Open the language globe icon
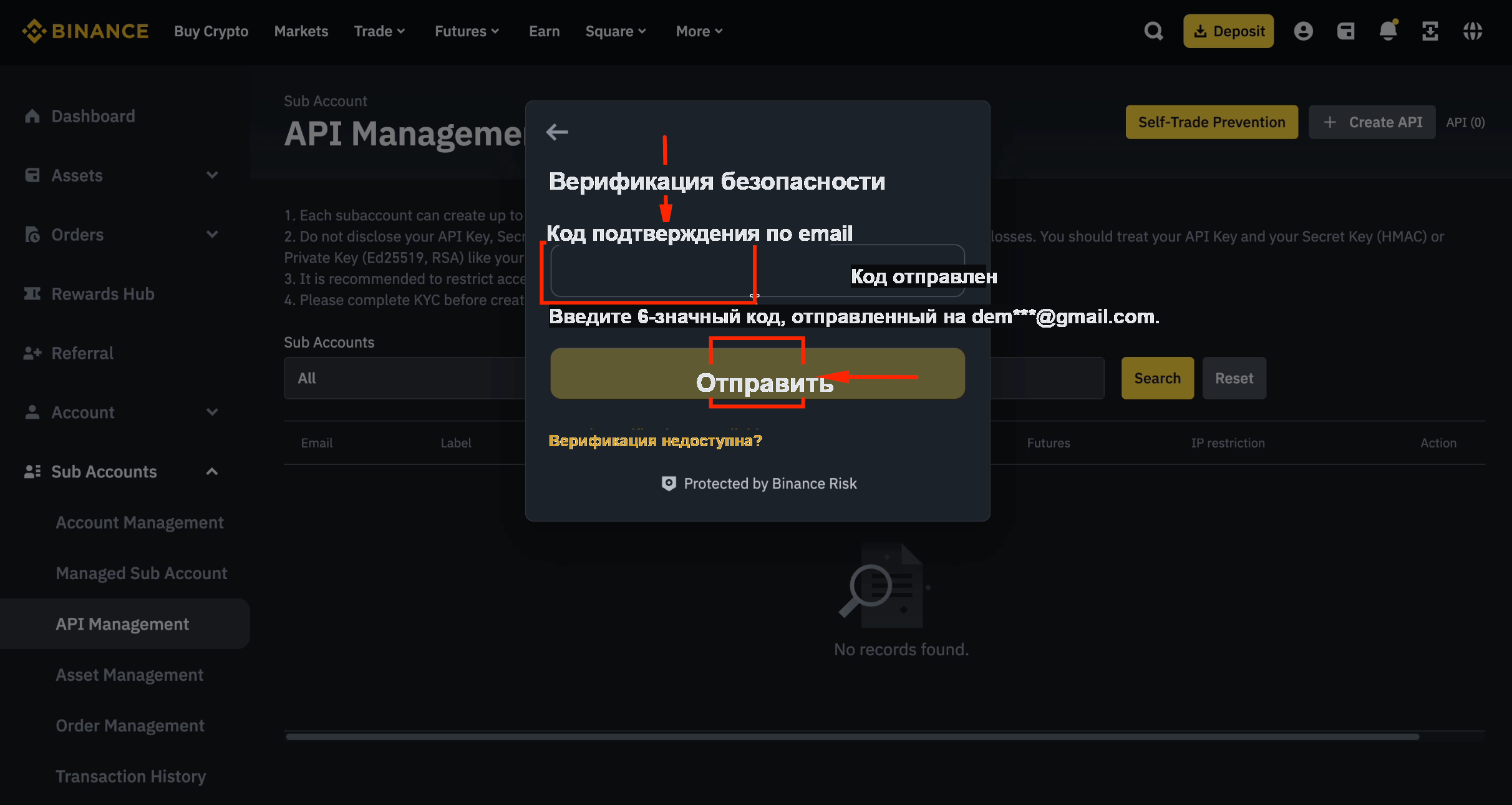This screenshot has width=1512, height=805. pyautogui.click(x=1473, y=31)
